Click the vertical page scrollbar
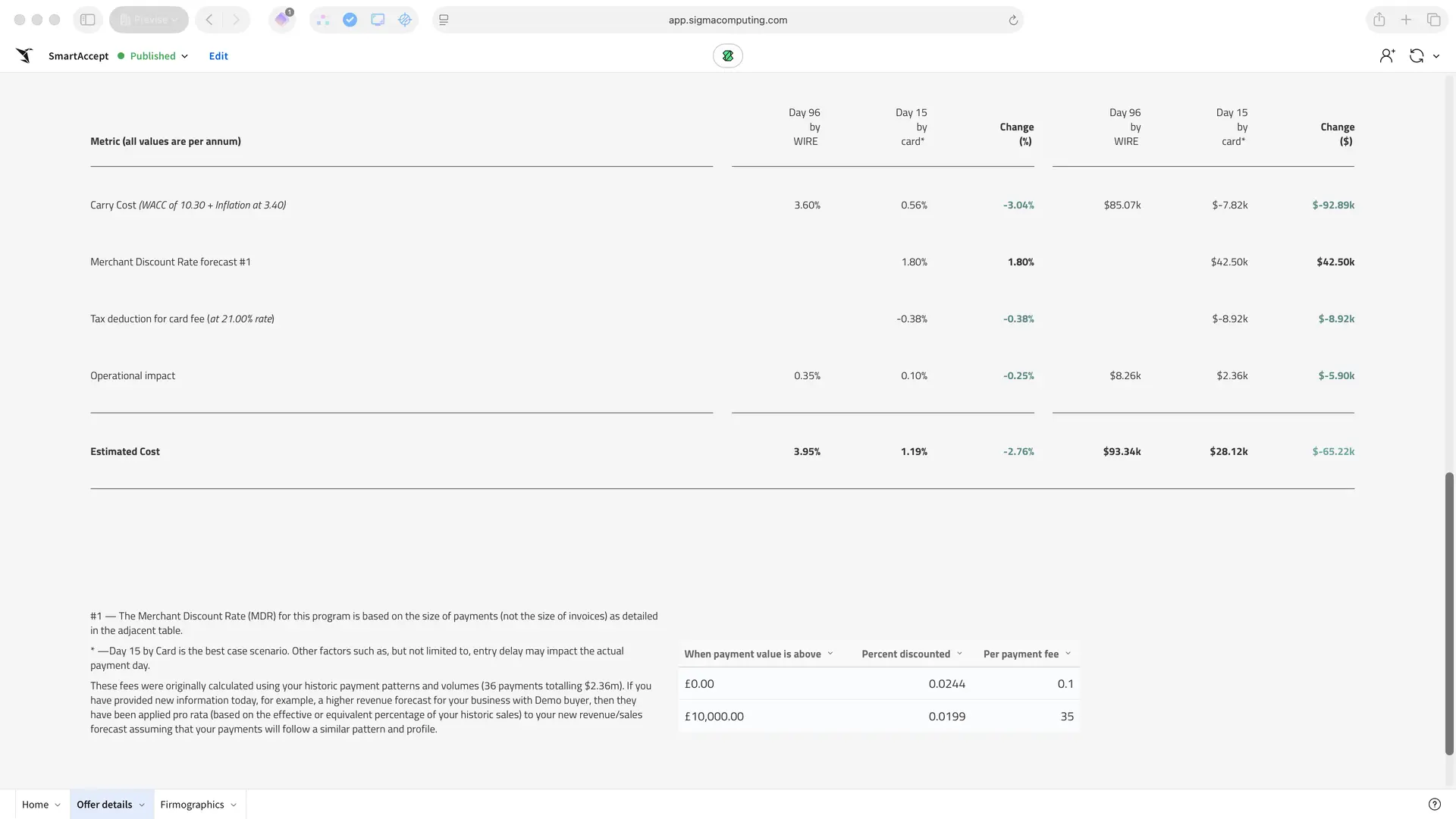This screenshot has height=819, width=1456. [1448, 613]
